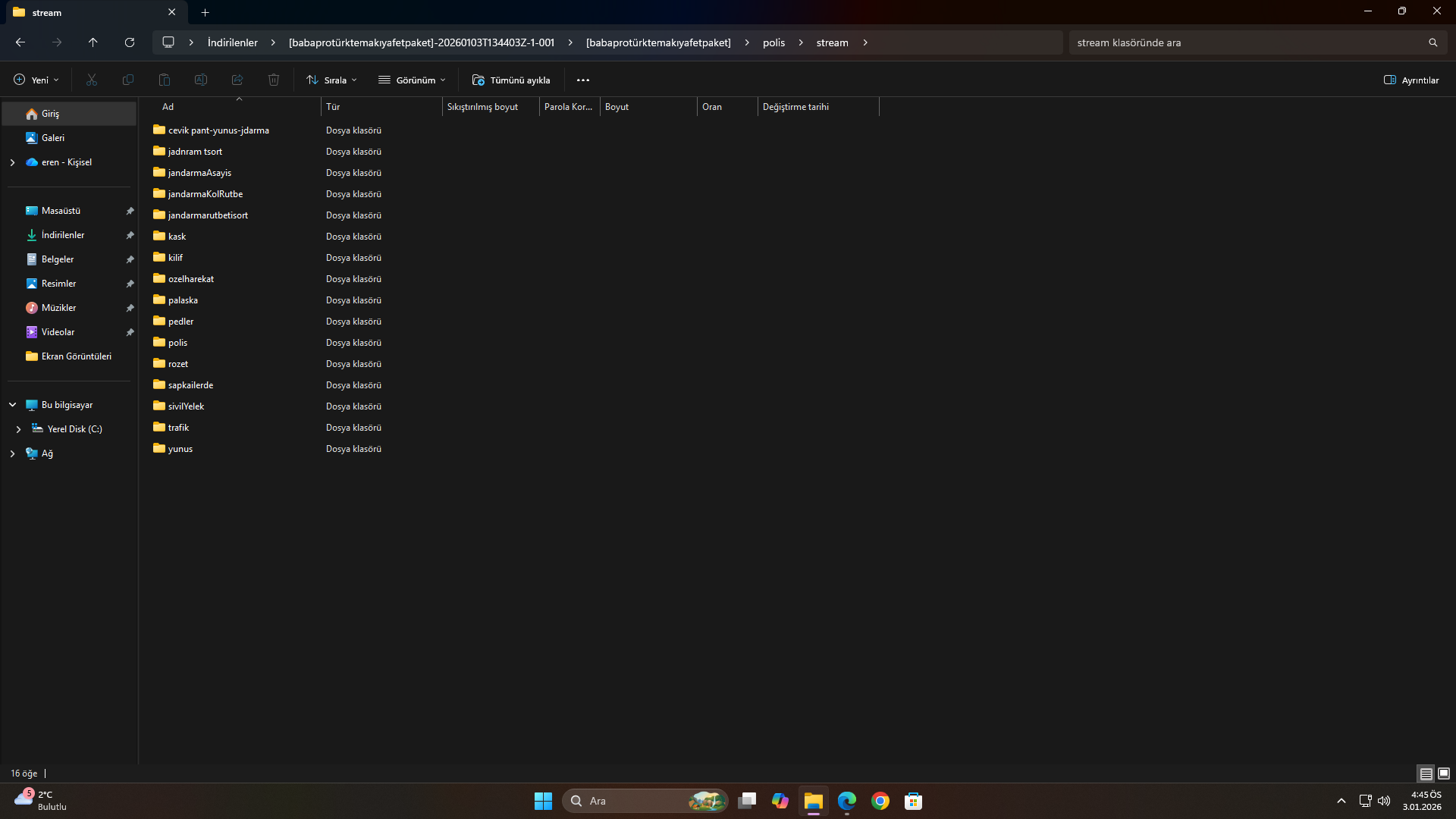Add a new tab with plus button
This screenshot has width=1456, height=819.
pyautogui.click(x=205, y=12)
